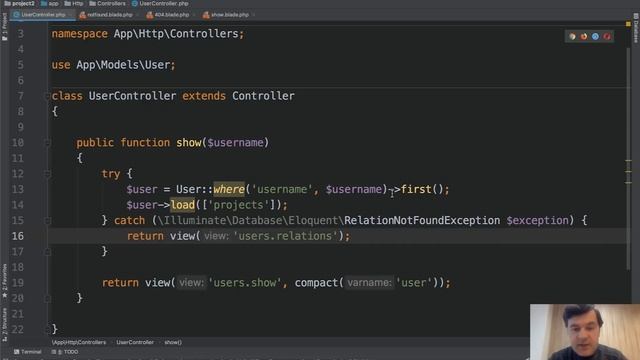The height and width of the screenshot is (360, 640).
Task: Click \App\Http\Controllers in bottom breadcrumb
Action: 79,342
